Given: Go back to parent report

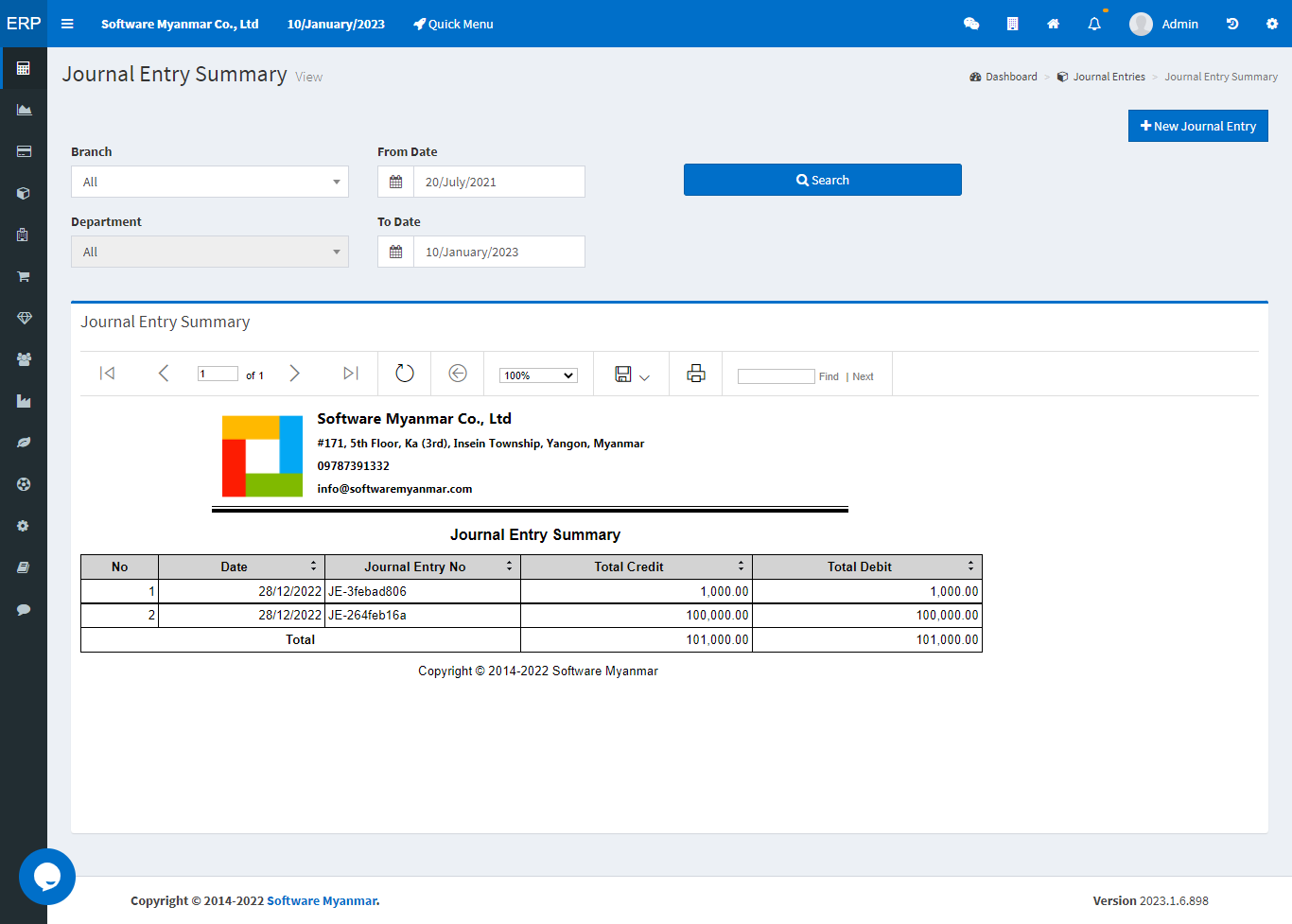Looking at the screenshot, I should [458, 374].
